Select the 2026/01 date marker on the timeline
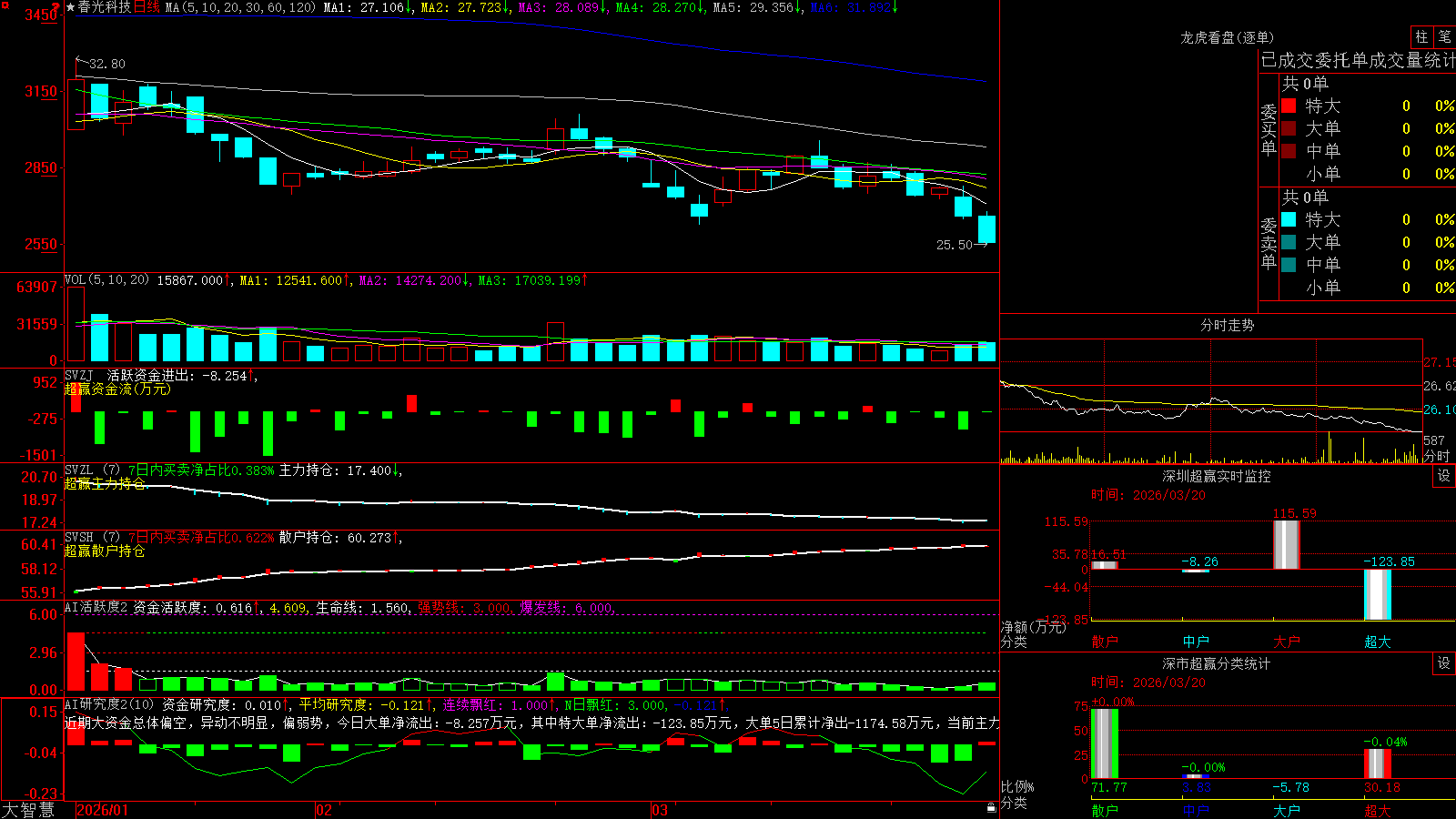 pyautogui.click(x=103, y=810)
